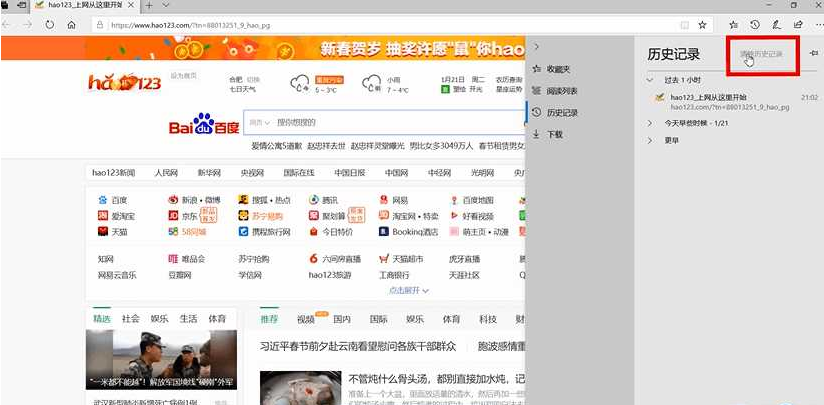The height and width of the screenshot is (405, 824).
Task: Click the 人民网 link
Action: point(166,173)
